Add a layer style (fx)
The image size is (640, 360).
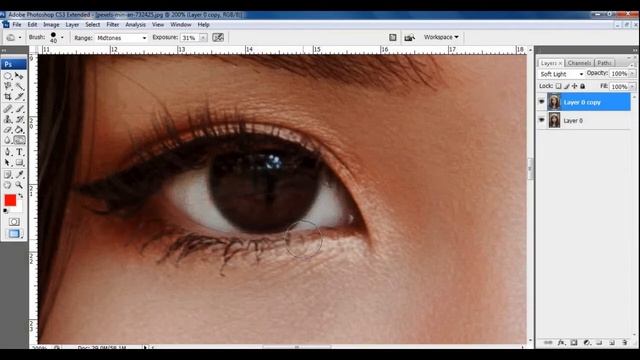click(x=561, y=342)
